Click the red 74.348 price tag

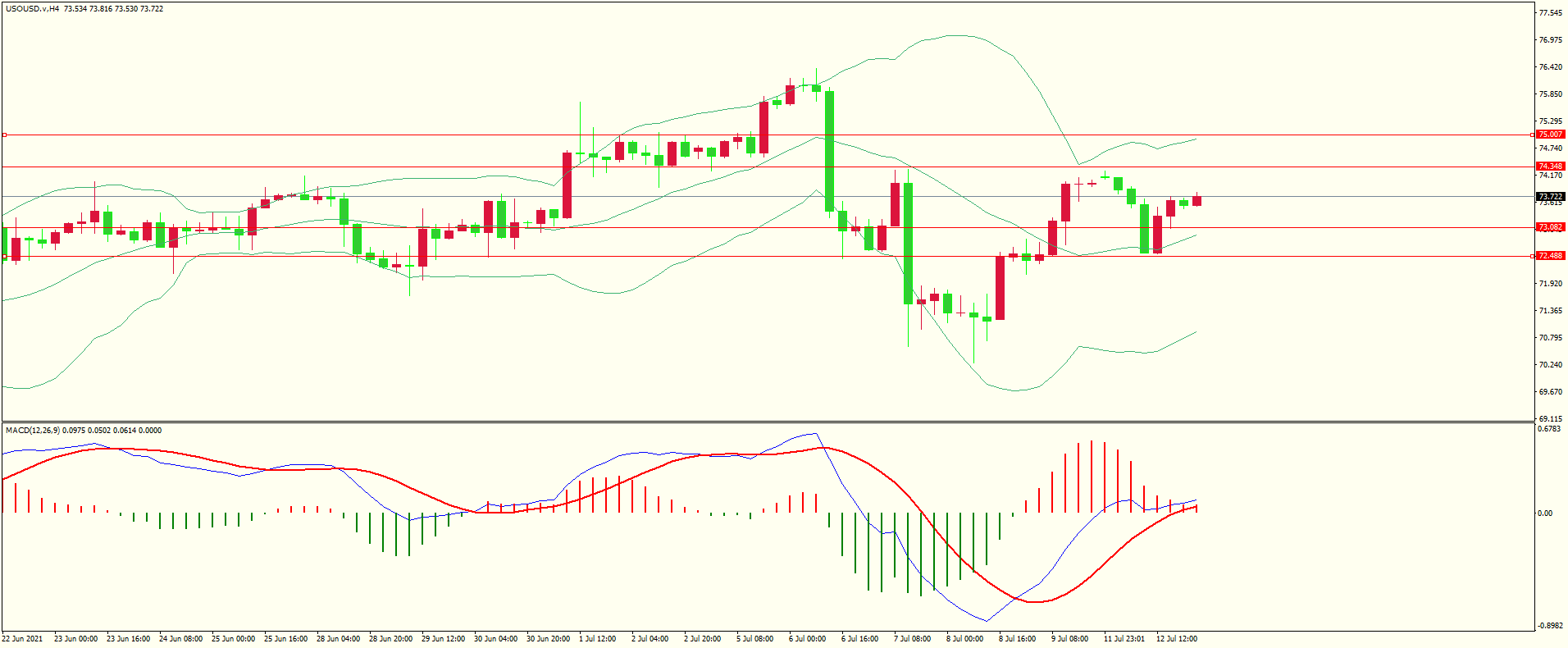coord(1551,167)
